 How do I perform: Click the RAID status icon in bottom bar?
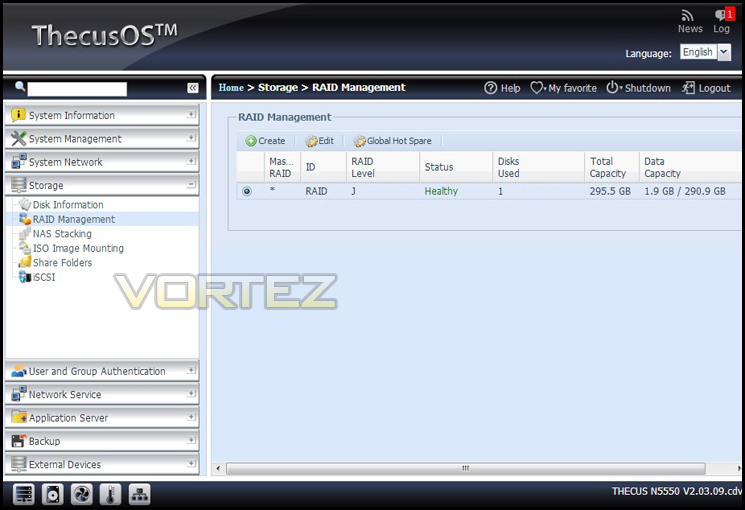[x=23, y=494]
